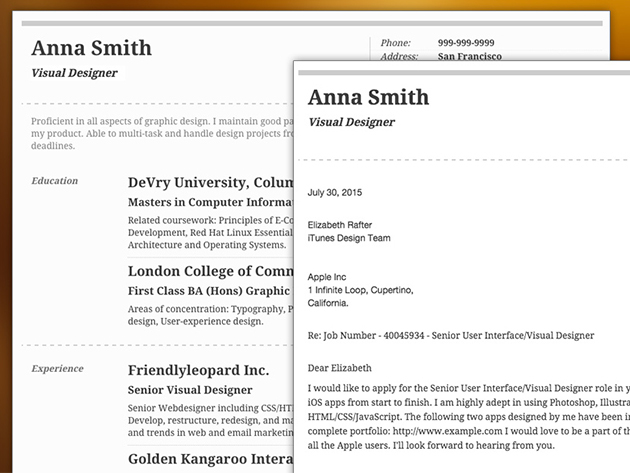
Task: Click the 'Areas of concentration: Typography' line
Action: (x=211, y=309)
